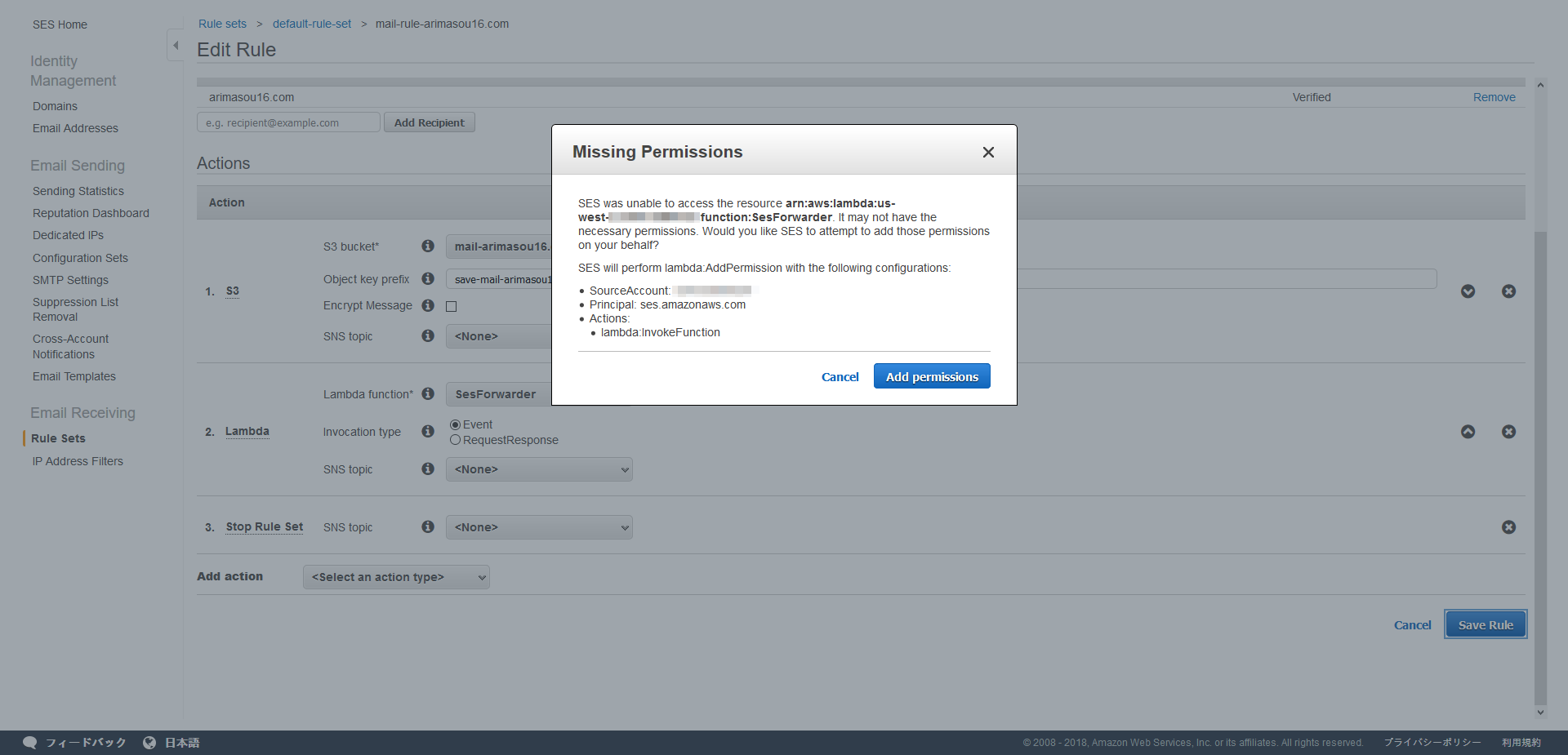Open S3 bucket selection dropdown
The width and height of the screenshot is (1568, 755).
(x=498, y=246)
